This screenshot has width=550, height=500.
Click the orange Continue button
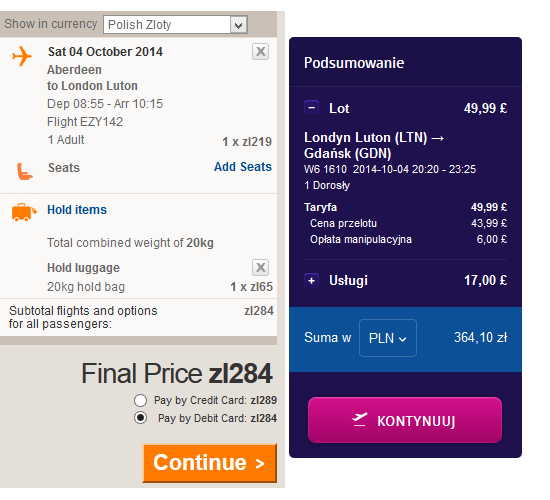(209, 463)
